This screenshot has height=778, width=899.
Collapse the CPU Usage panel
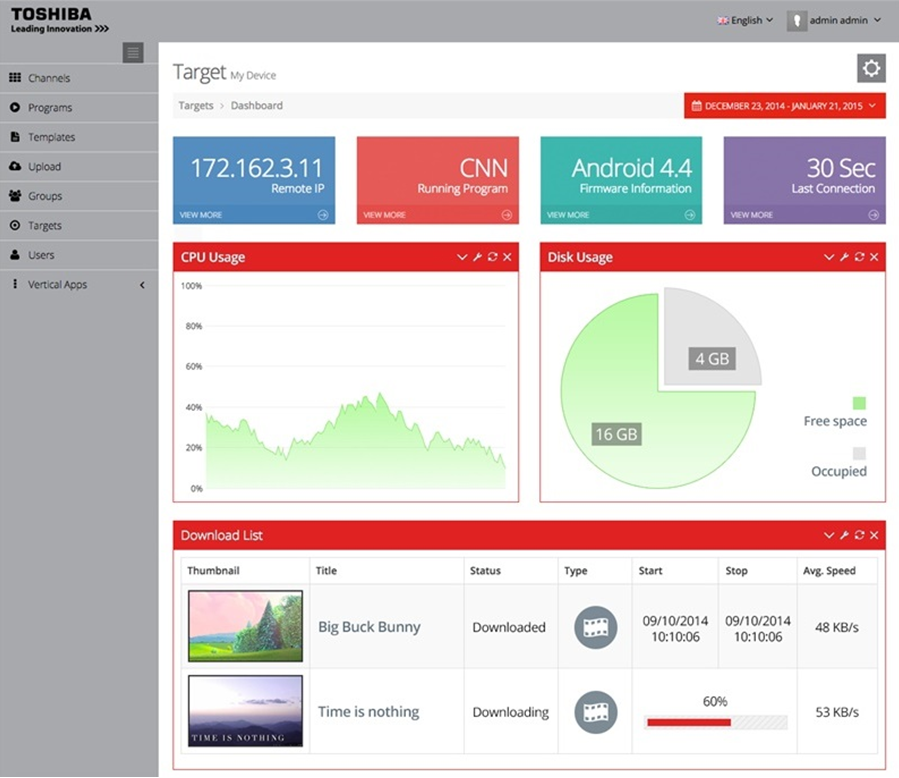pos(462,258)
